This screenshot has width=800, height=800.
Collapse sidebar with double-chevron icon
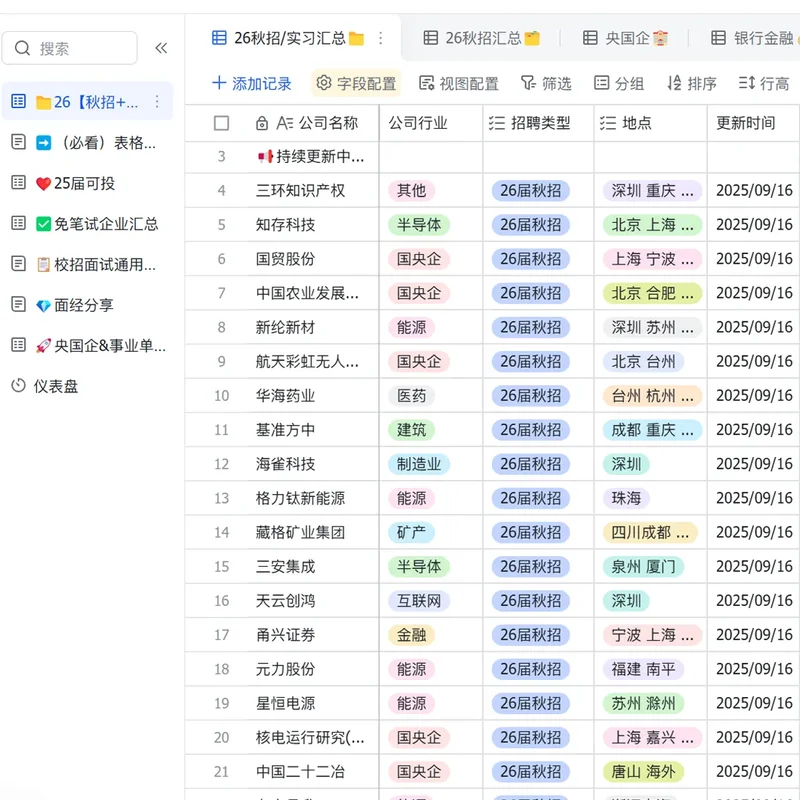(x=161, y=48)
